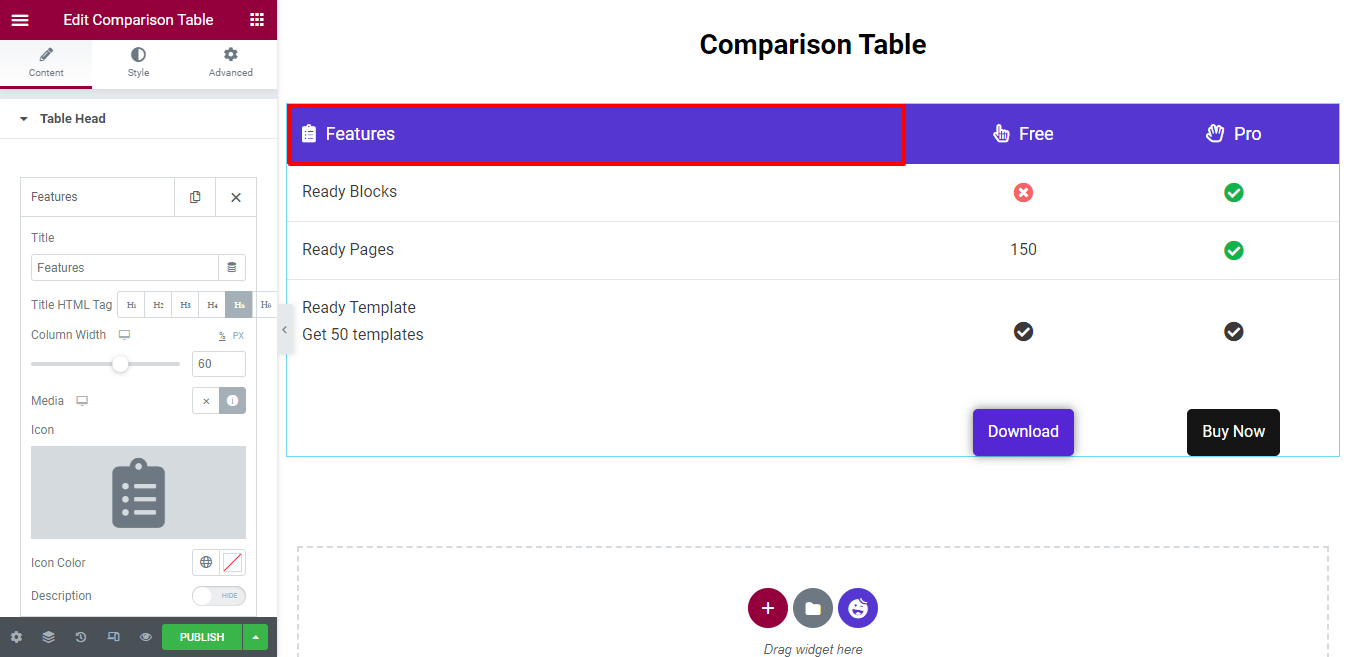Choose the None option for Media

click(206, 401)
